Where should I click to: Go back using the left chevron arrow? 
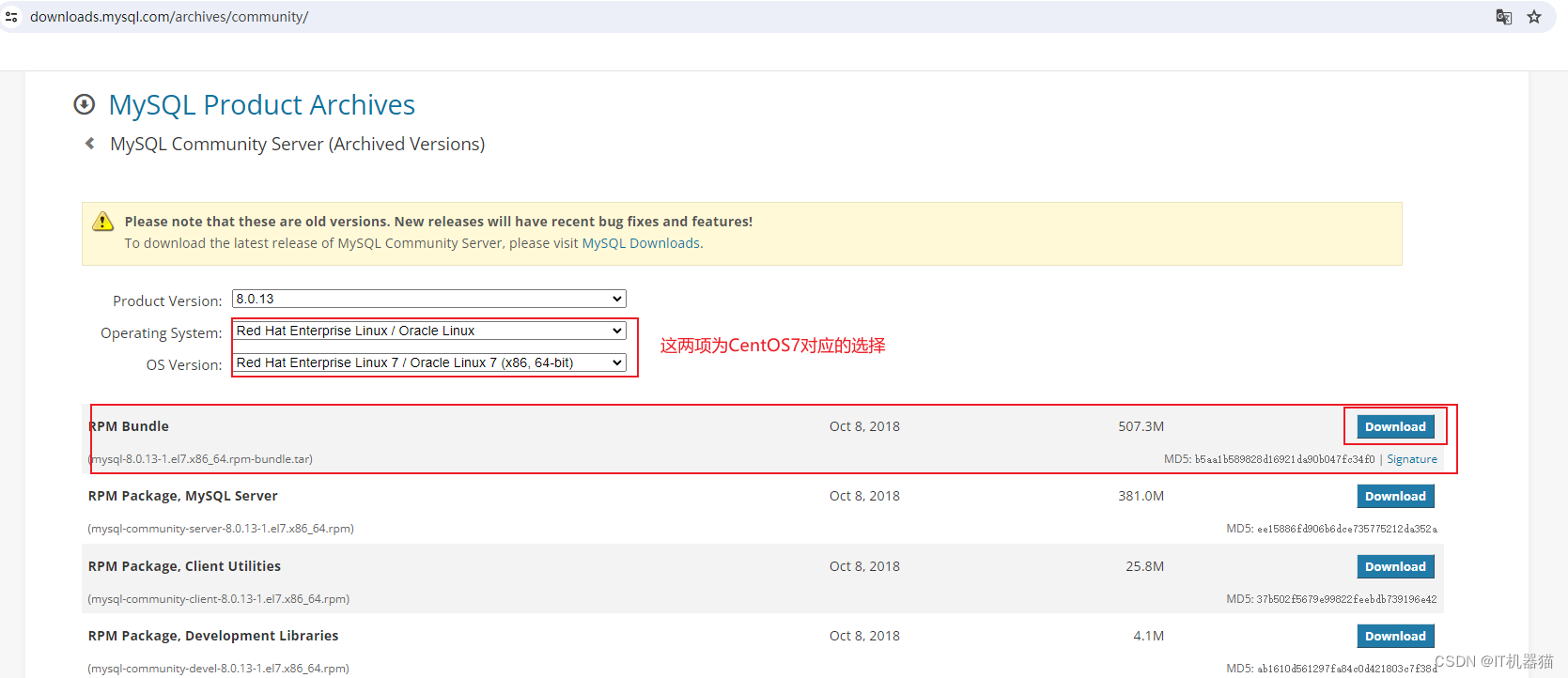(x=90, y=144)
